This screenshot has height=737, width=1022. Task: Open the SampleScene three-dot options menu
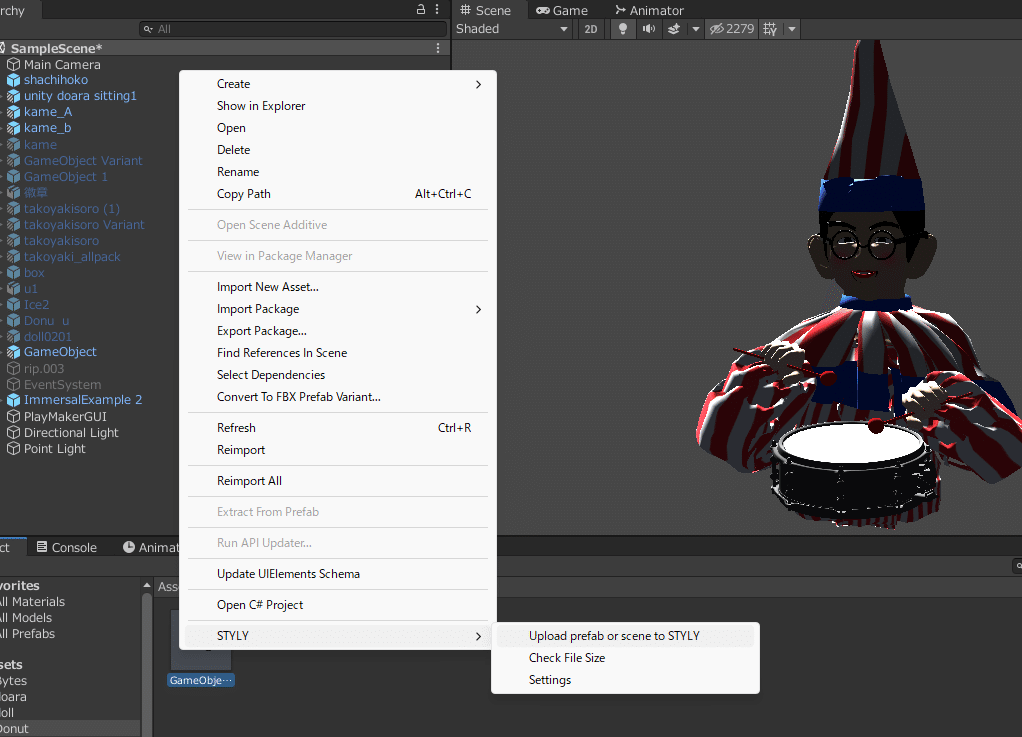(438, 48)
